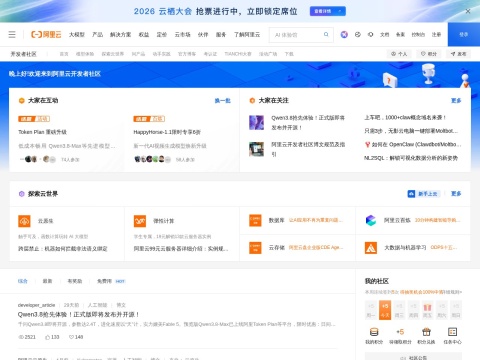The width and height of the screenshot is (480, 360).
Task: Open 解决方案 in the top navigation
Action: (120, 34)
